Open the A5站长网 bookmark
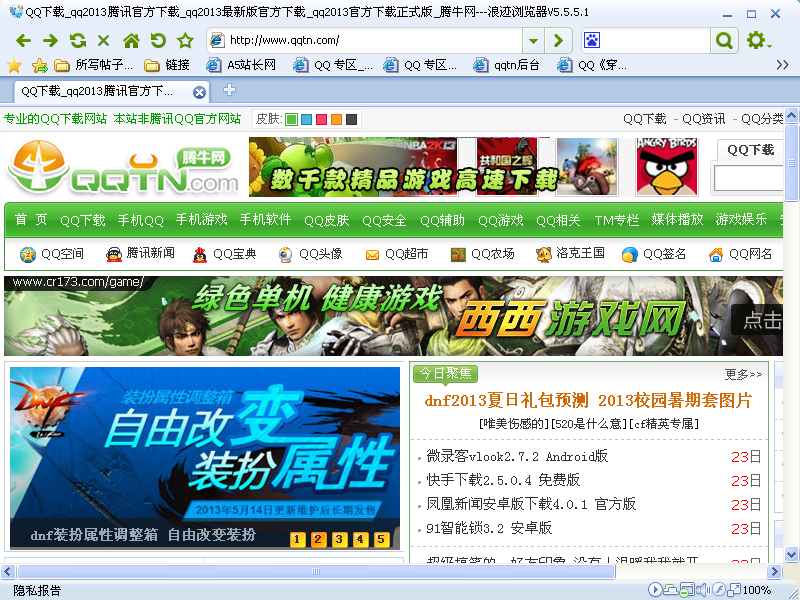This screenshot has height=600, width=800. coord(241,65)
